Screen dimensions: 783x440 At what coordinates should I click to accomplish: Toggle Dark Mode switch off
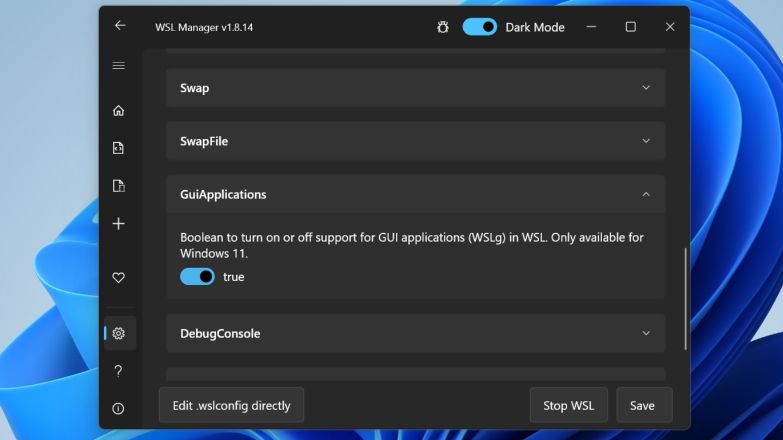coord(479,27)
